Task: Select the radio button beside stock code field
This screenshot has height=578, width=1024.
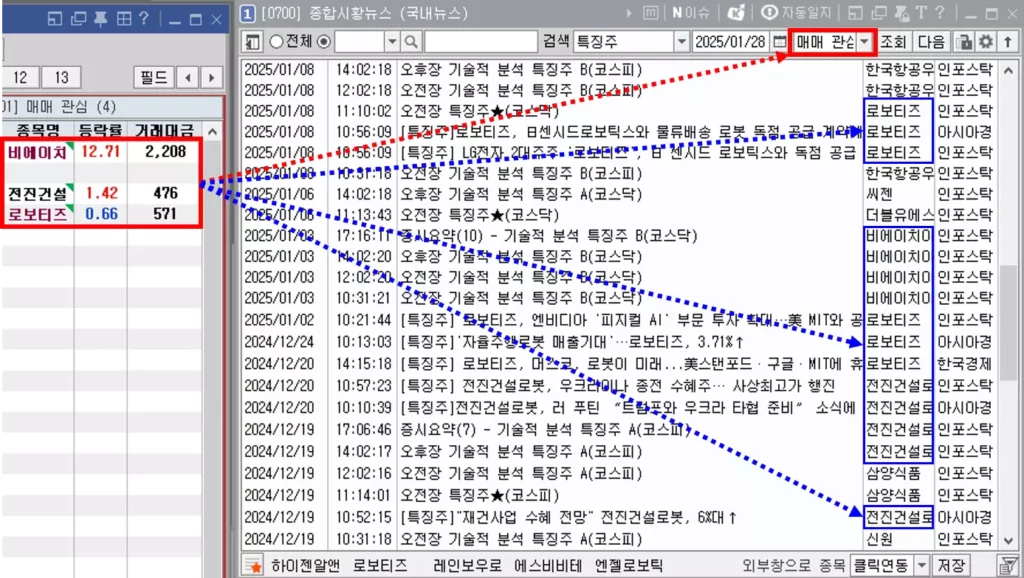Action: pos(324,42)
